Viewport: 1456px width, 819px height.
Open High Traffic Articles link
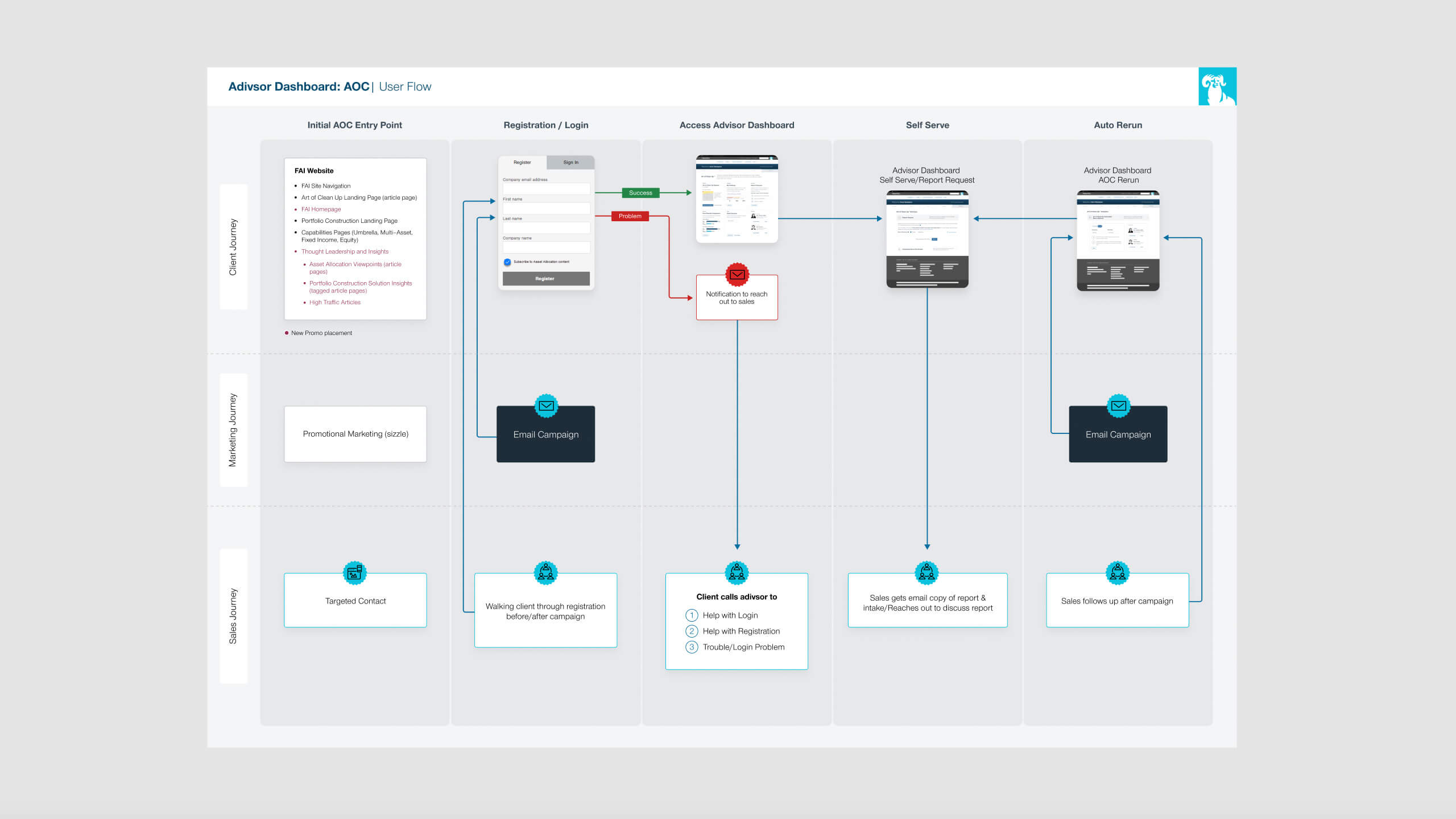[x=334, y=303]
